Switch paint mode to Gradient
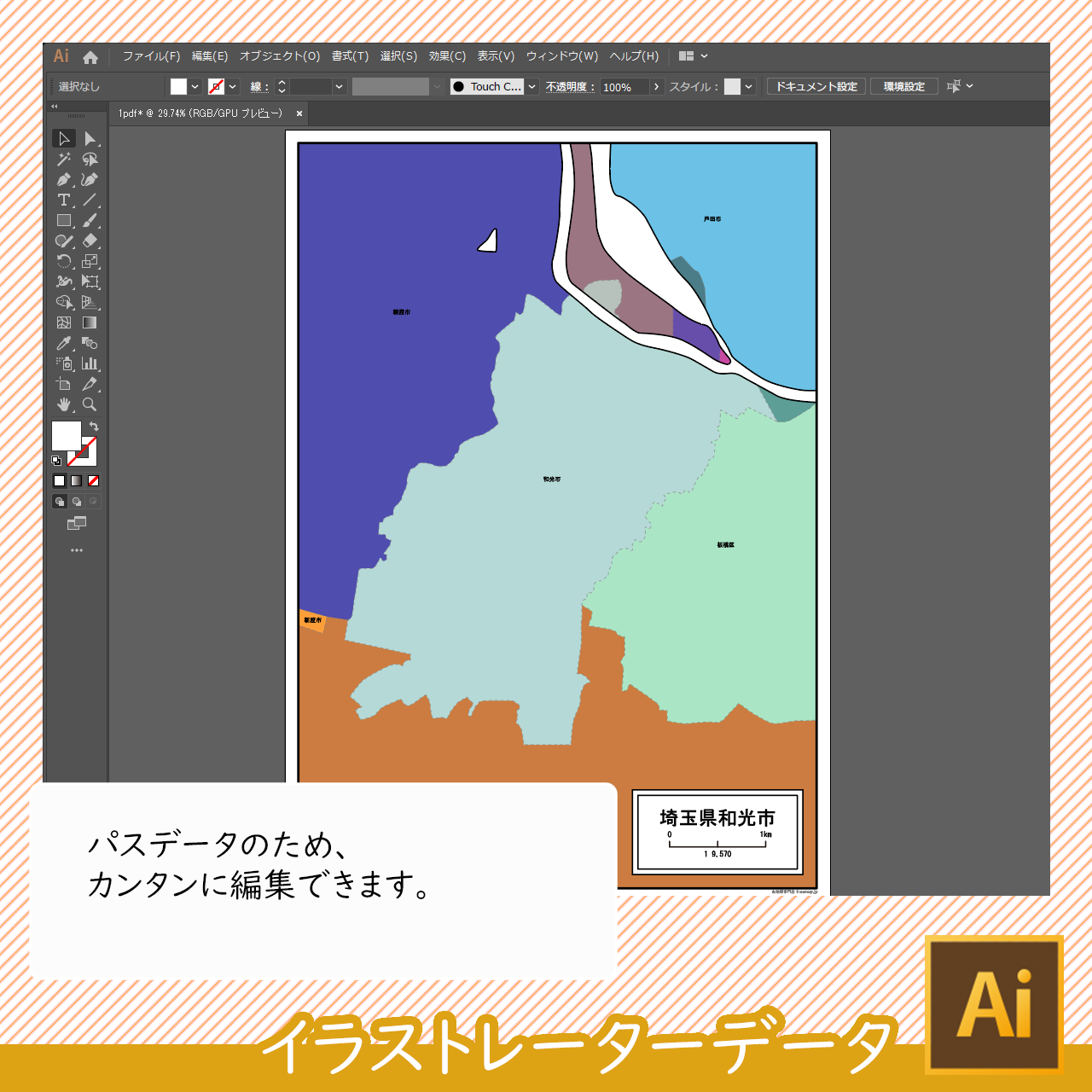 pyautogui.click(x=77, y=481)
